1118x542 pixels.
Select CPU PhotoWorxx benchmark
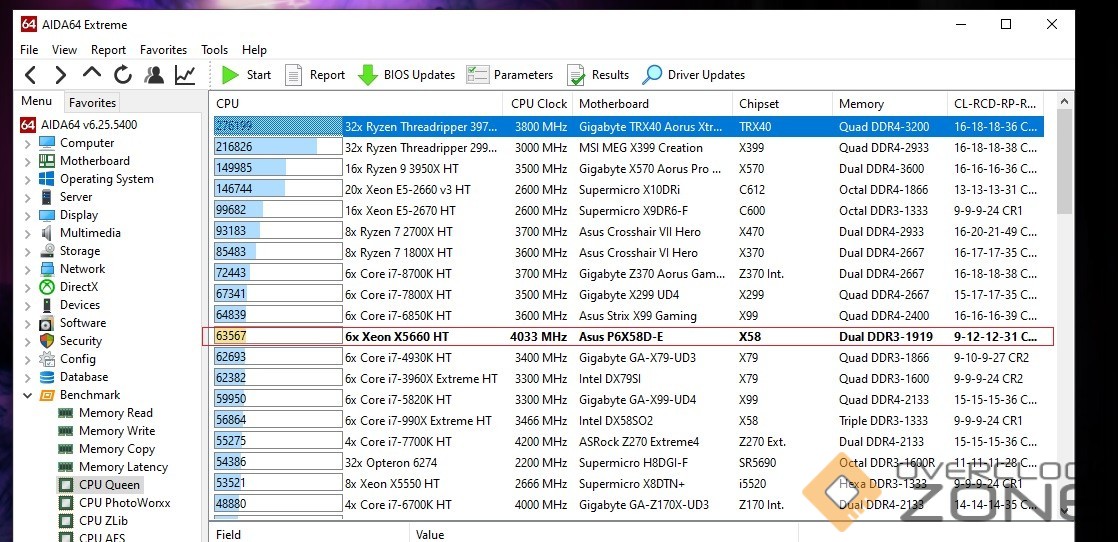(114, 503)
